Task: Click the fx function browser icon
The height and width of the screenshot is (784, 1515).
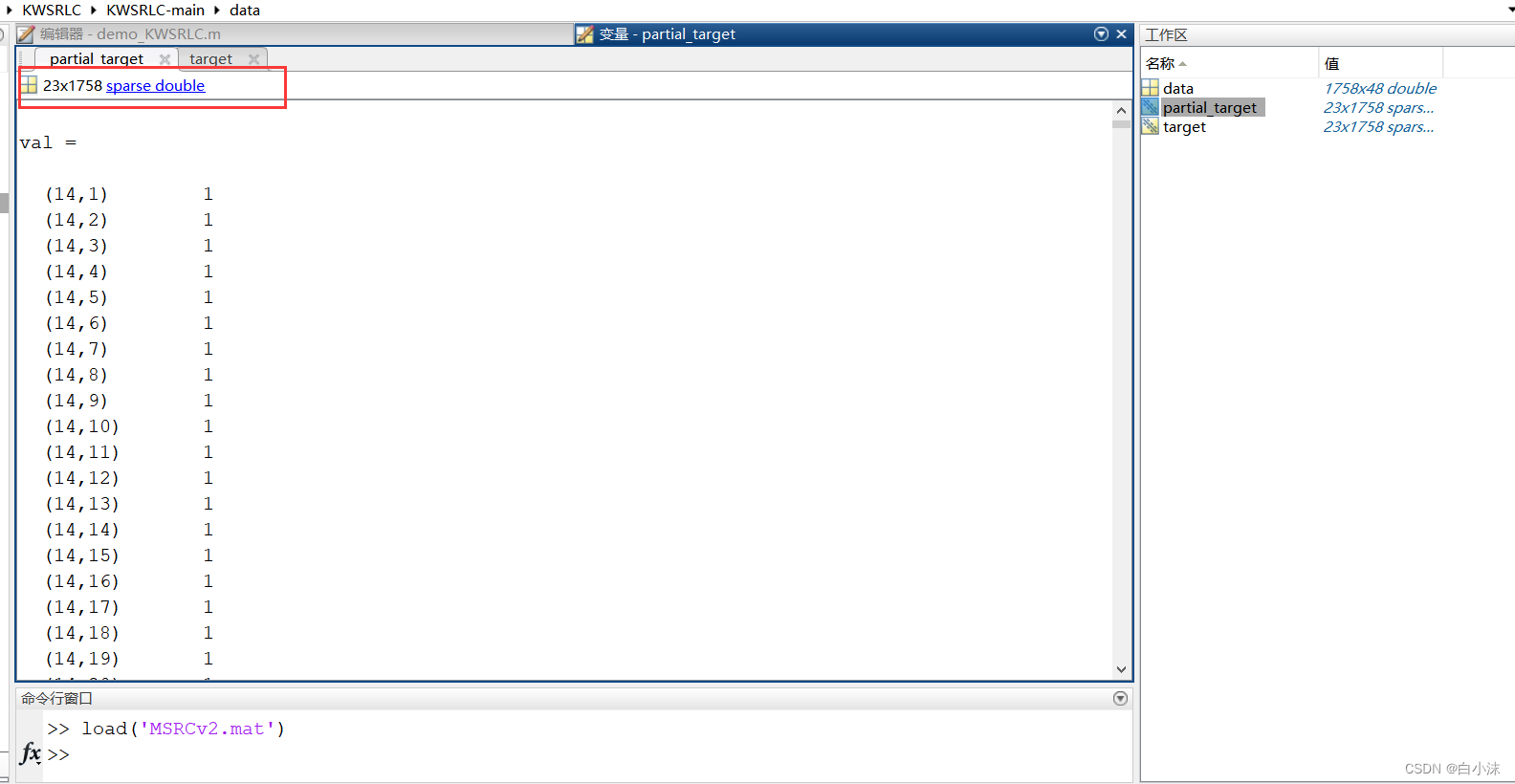Action: click(31, 753)
